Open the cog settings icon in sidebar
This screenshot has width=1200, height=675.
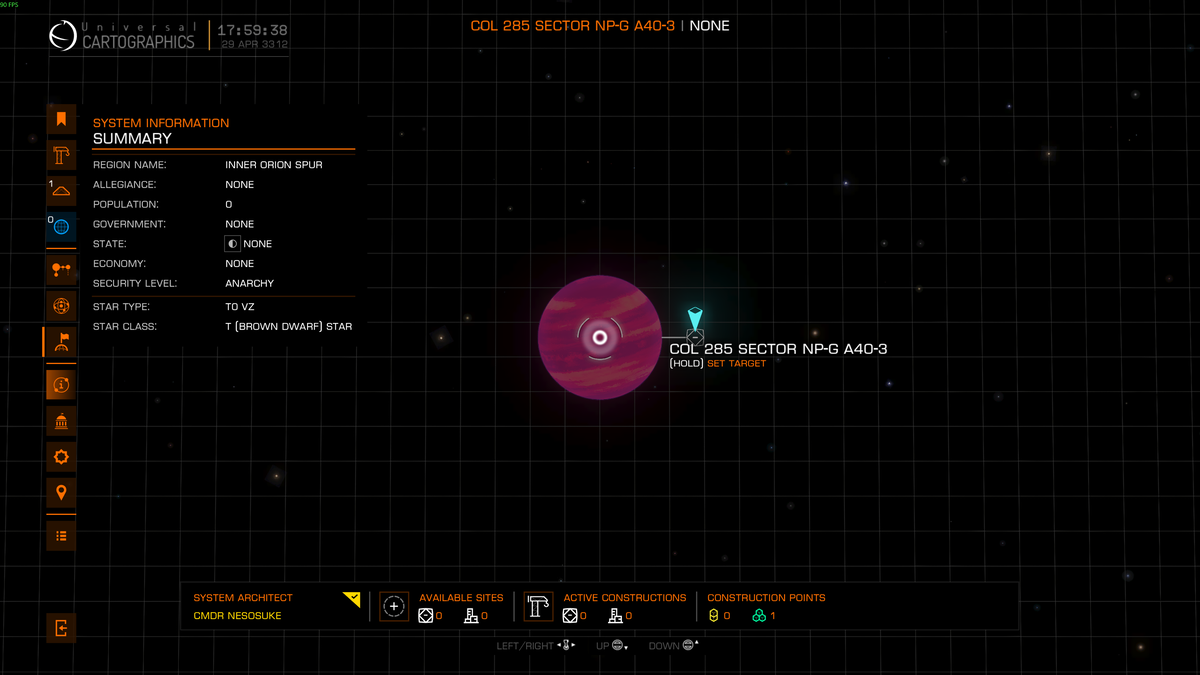[61, 457]
